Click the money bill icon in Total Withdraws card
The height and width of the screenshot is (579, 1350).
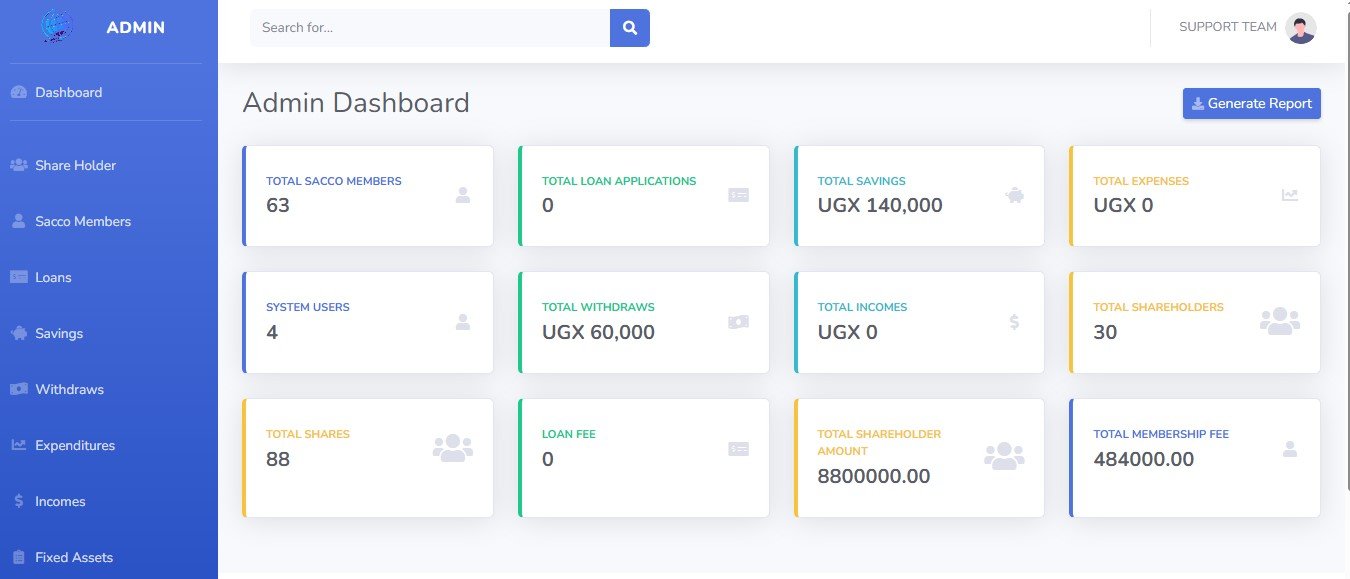tap(738, 322)
